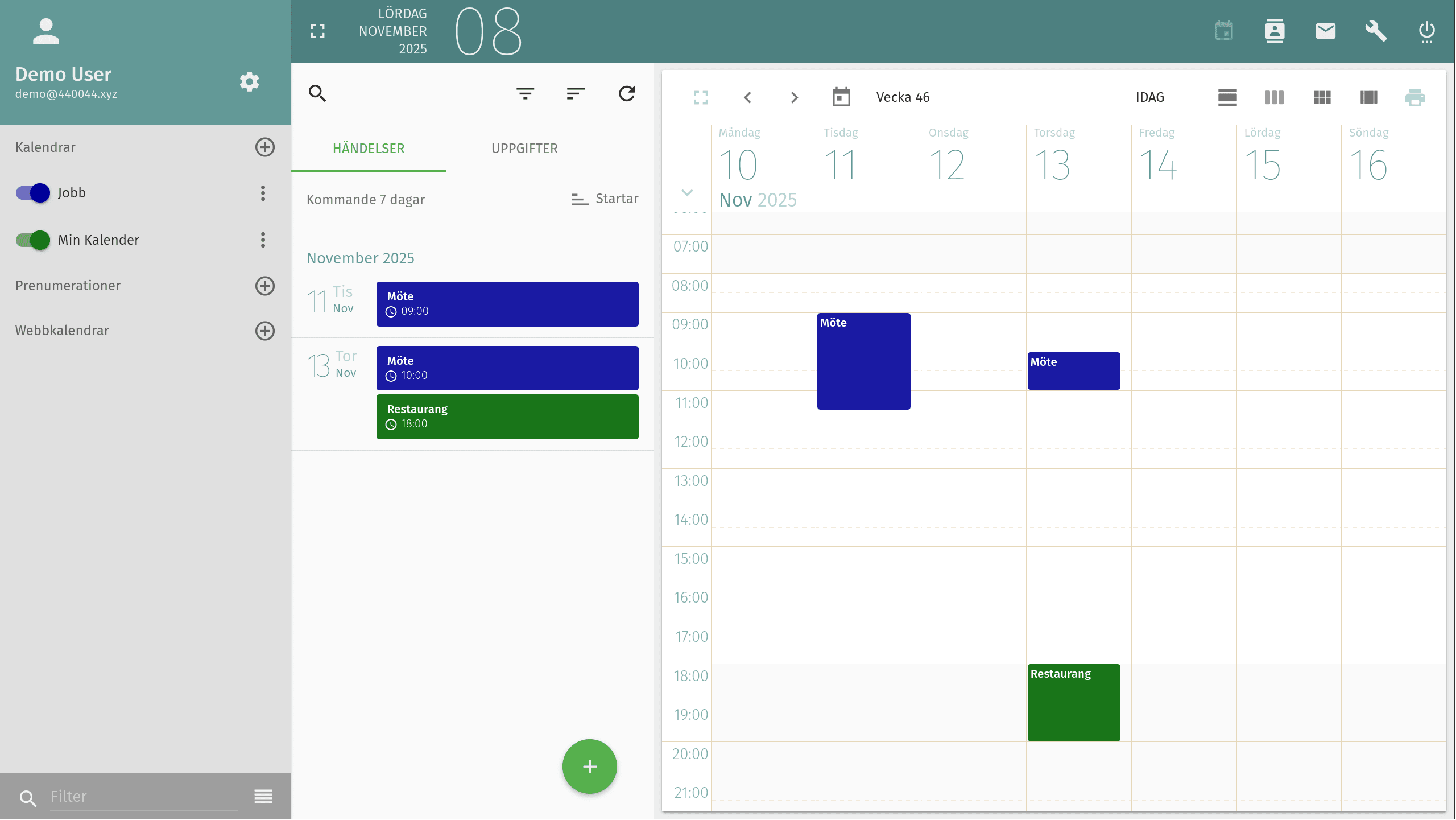
Task: Open the user settings gear
Action: 249,82
